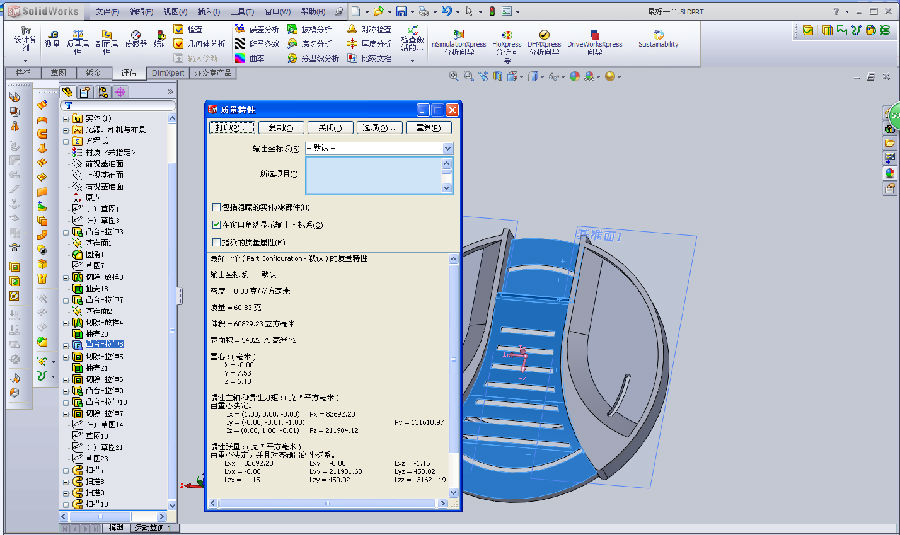Expand the feature tree panel chevron
This screenshot has width=900, height=535.
[x=170, y=92]
